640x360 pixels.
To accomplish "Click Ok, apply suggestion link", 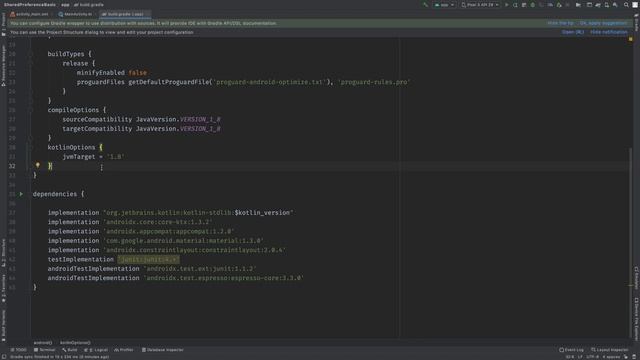I will [x=603, y=23].
